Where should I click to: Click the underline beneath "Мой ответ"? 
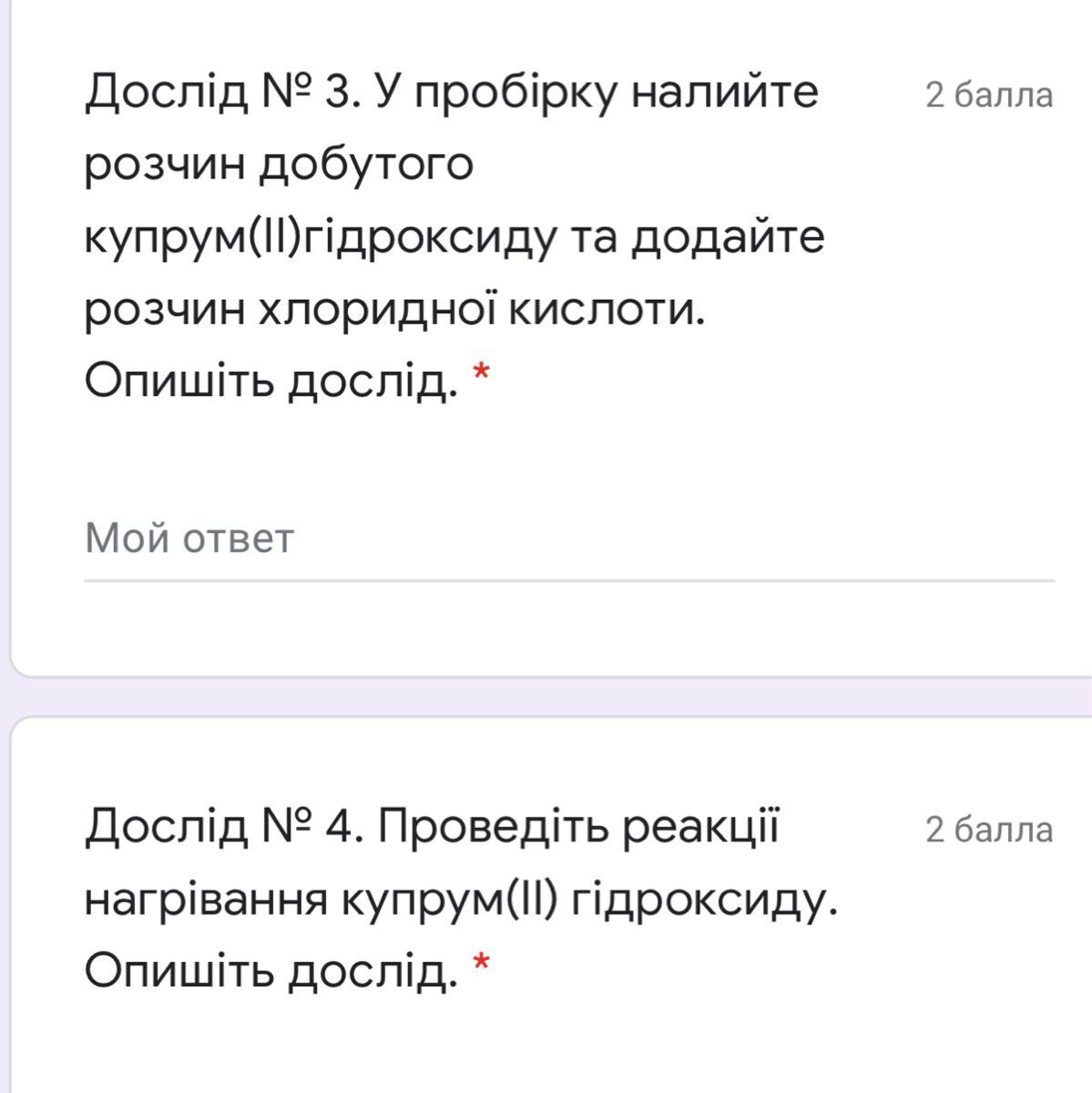point(568,580)
